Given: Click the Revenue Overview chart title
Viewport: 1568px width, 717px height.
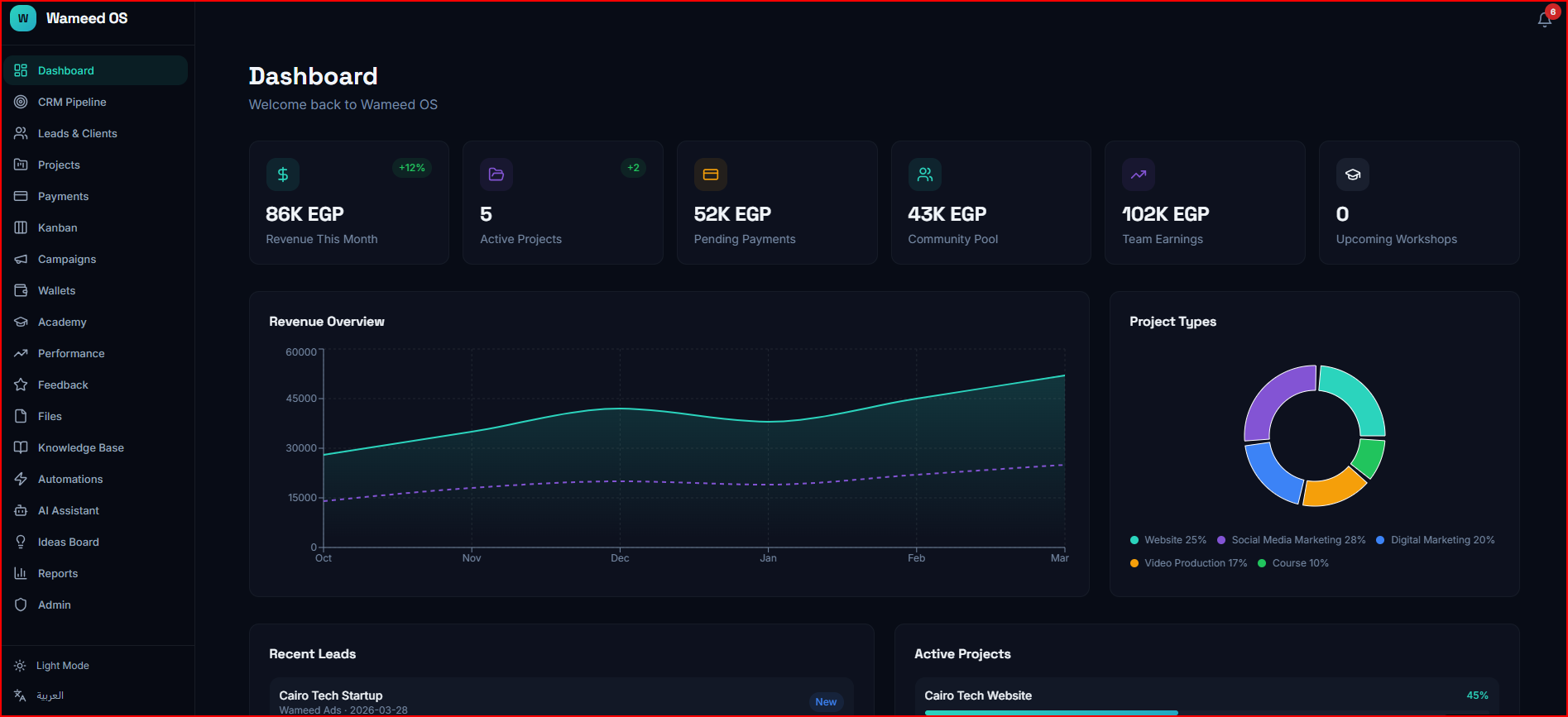Looking at the screenshot, I should (327, 322).
